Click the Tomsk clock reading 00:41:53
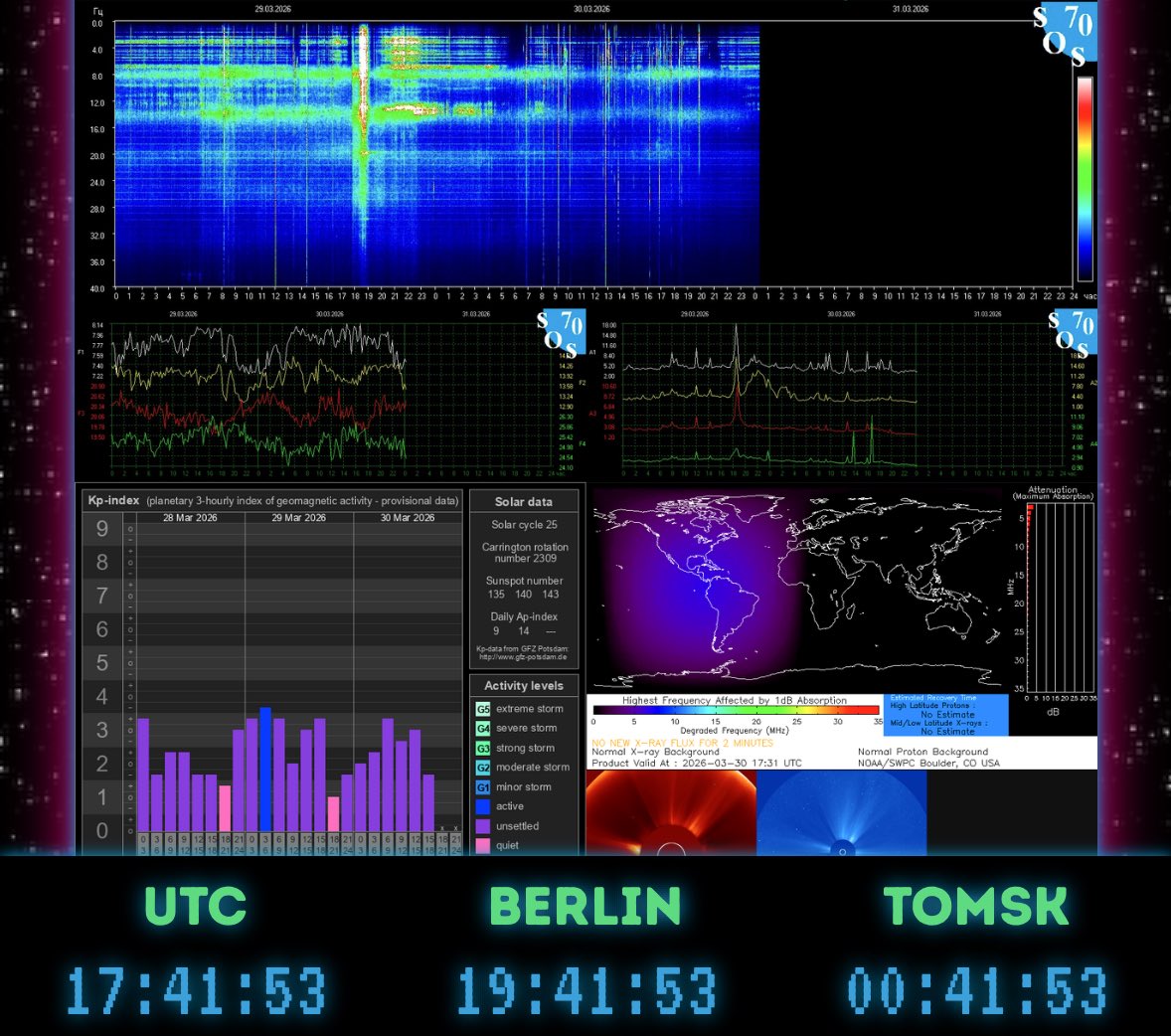The height and width of the screenshot is (1036, 1171). 977,990
